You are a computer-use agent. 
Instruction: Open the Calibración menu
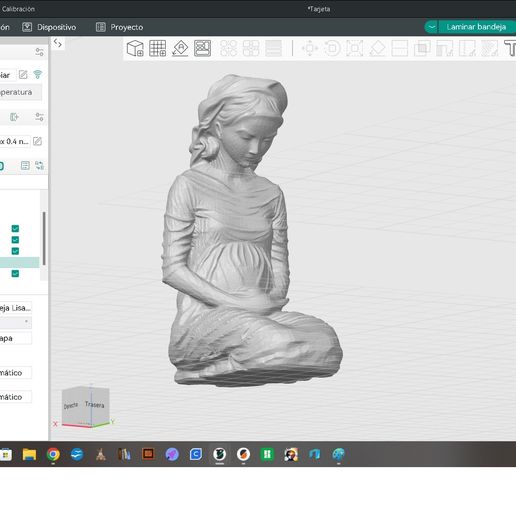coord(18,9)
